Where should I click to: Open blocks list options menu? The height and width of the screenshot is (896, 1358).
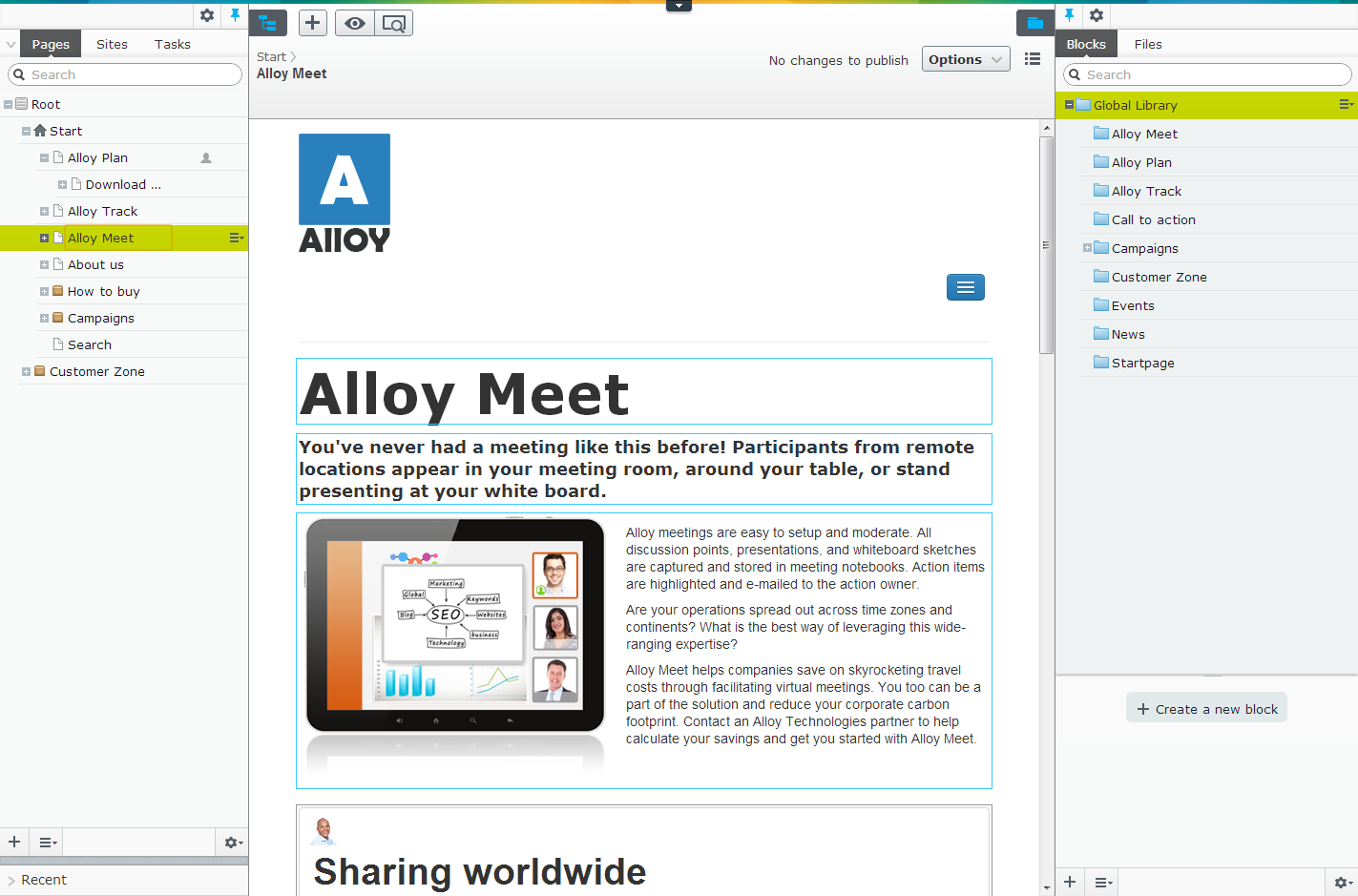pyautogui.click(x=1103, y=884)
